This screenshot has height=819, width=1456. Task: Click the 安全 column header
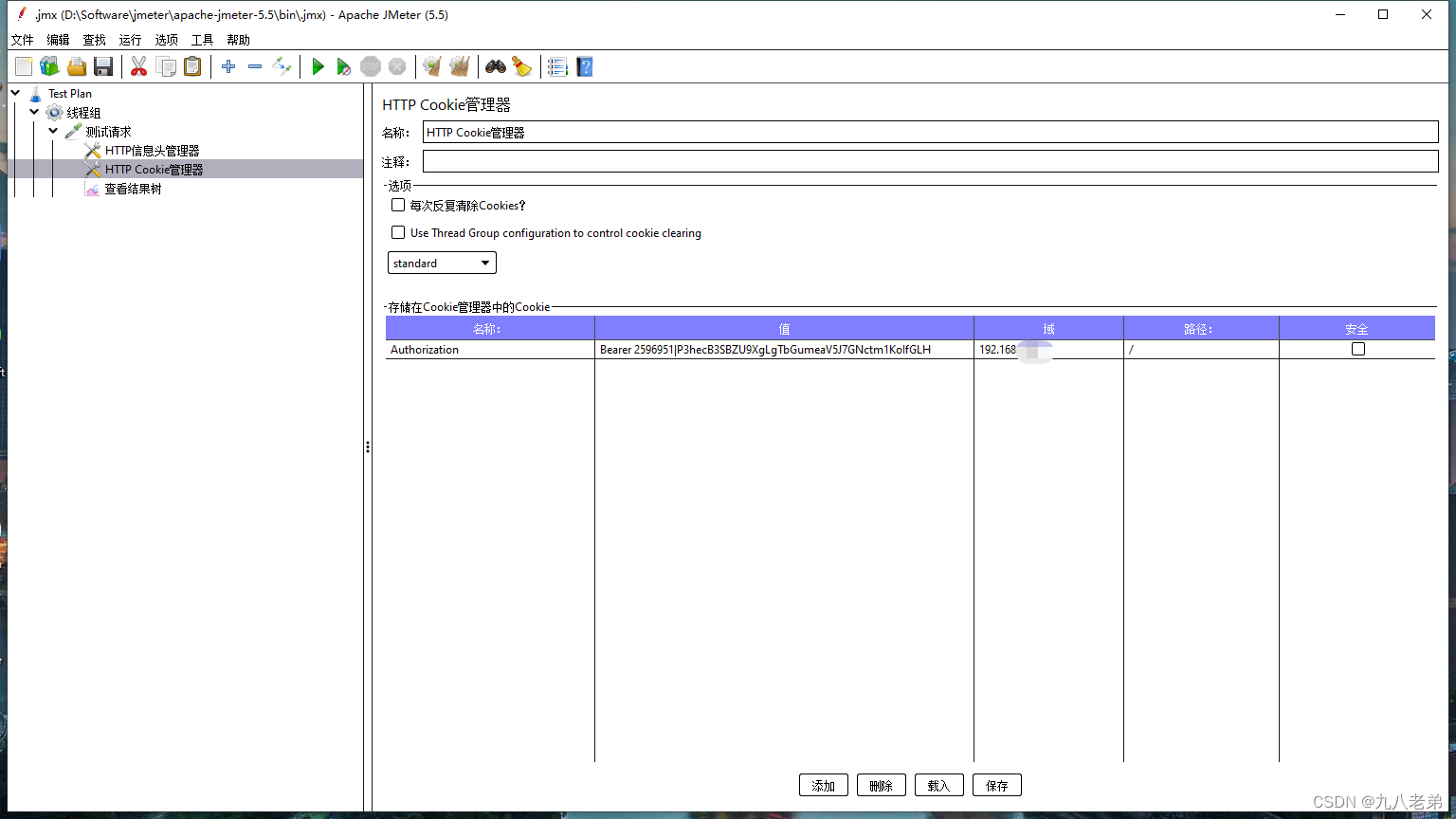click(x=1357, y=328)
